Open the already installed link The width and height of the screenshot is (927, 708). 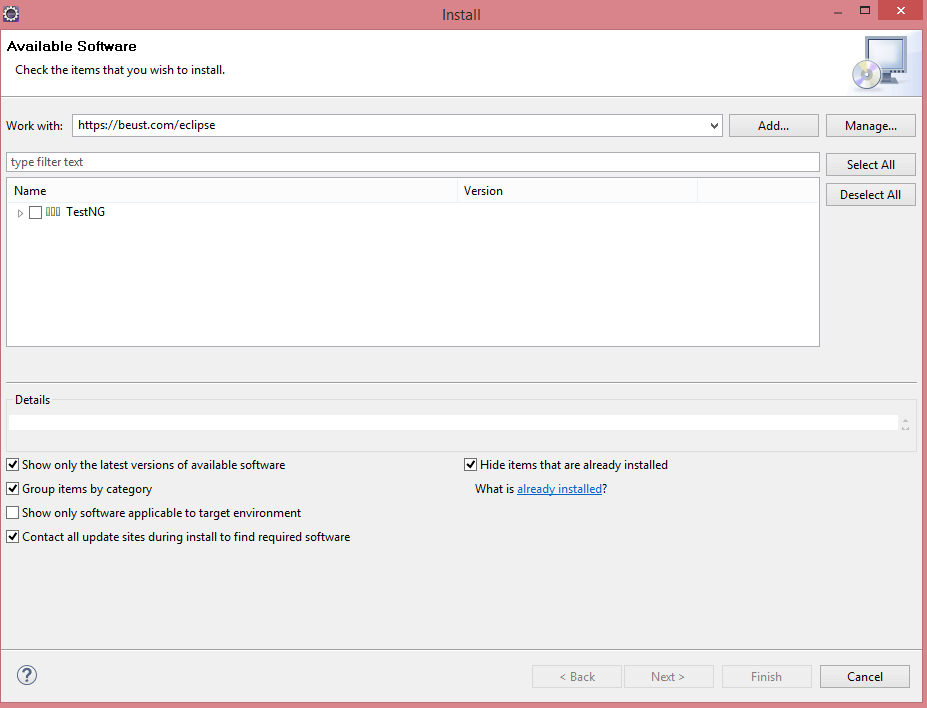[559, 489]
